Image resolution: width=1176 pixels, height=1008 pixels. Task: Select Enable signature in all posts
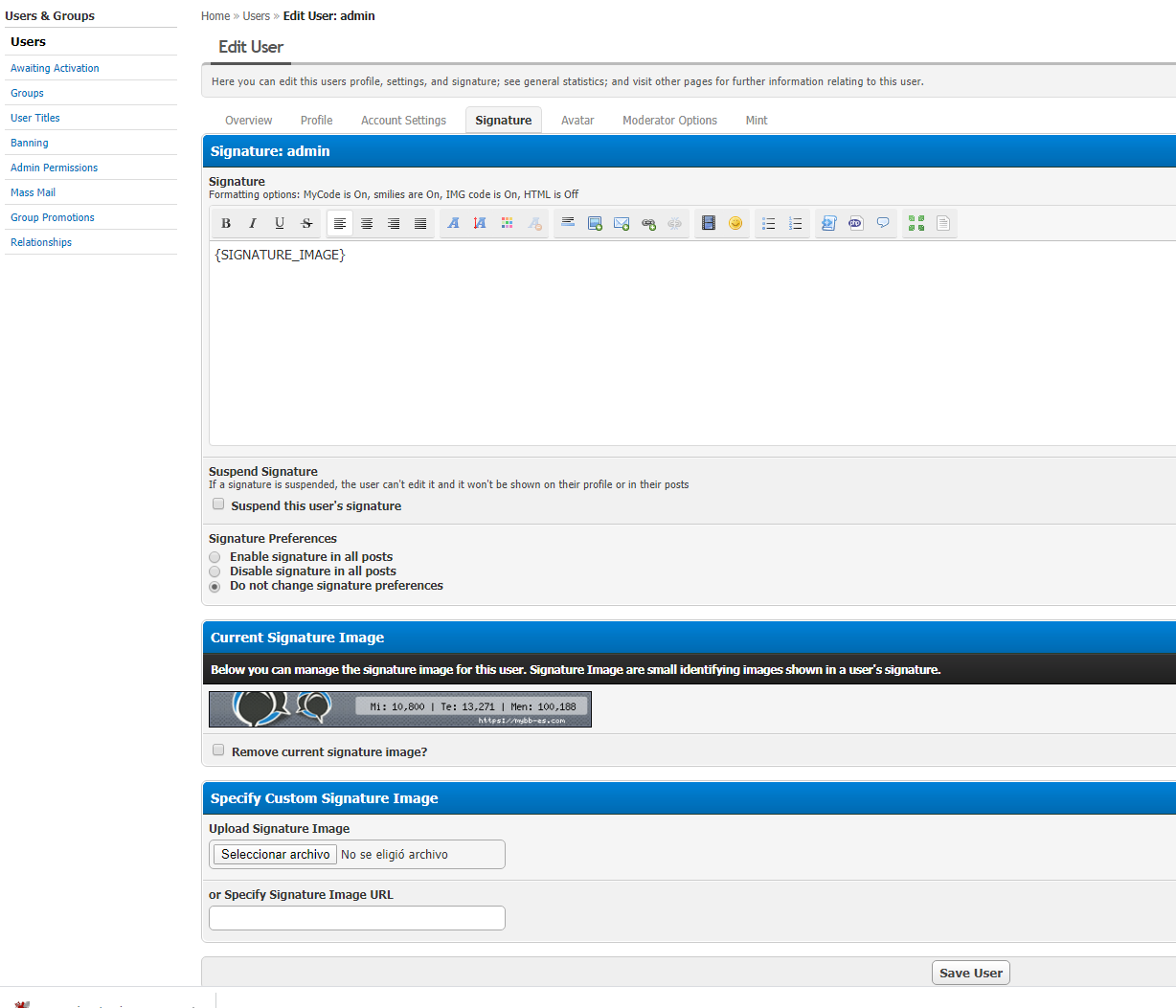(215, 557)
